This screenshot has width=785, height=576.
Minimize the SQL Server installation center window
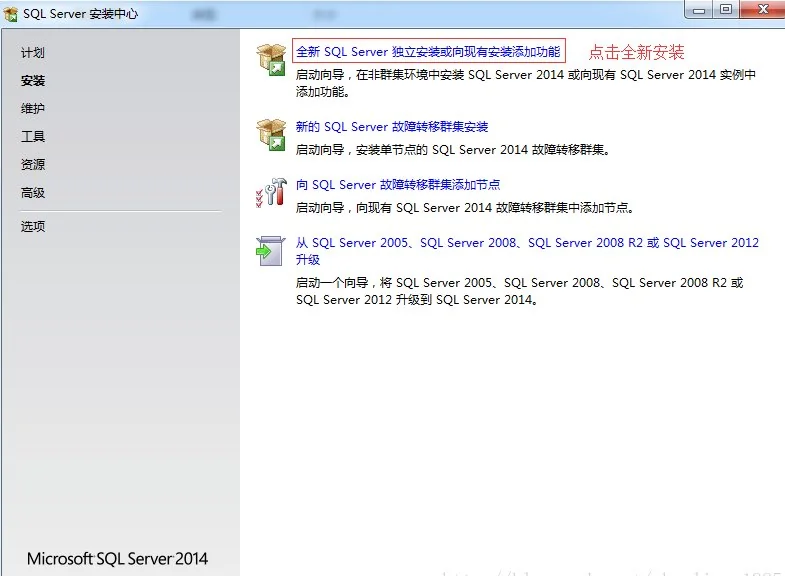pos(699,10)
